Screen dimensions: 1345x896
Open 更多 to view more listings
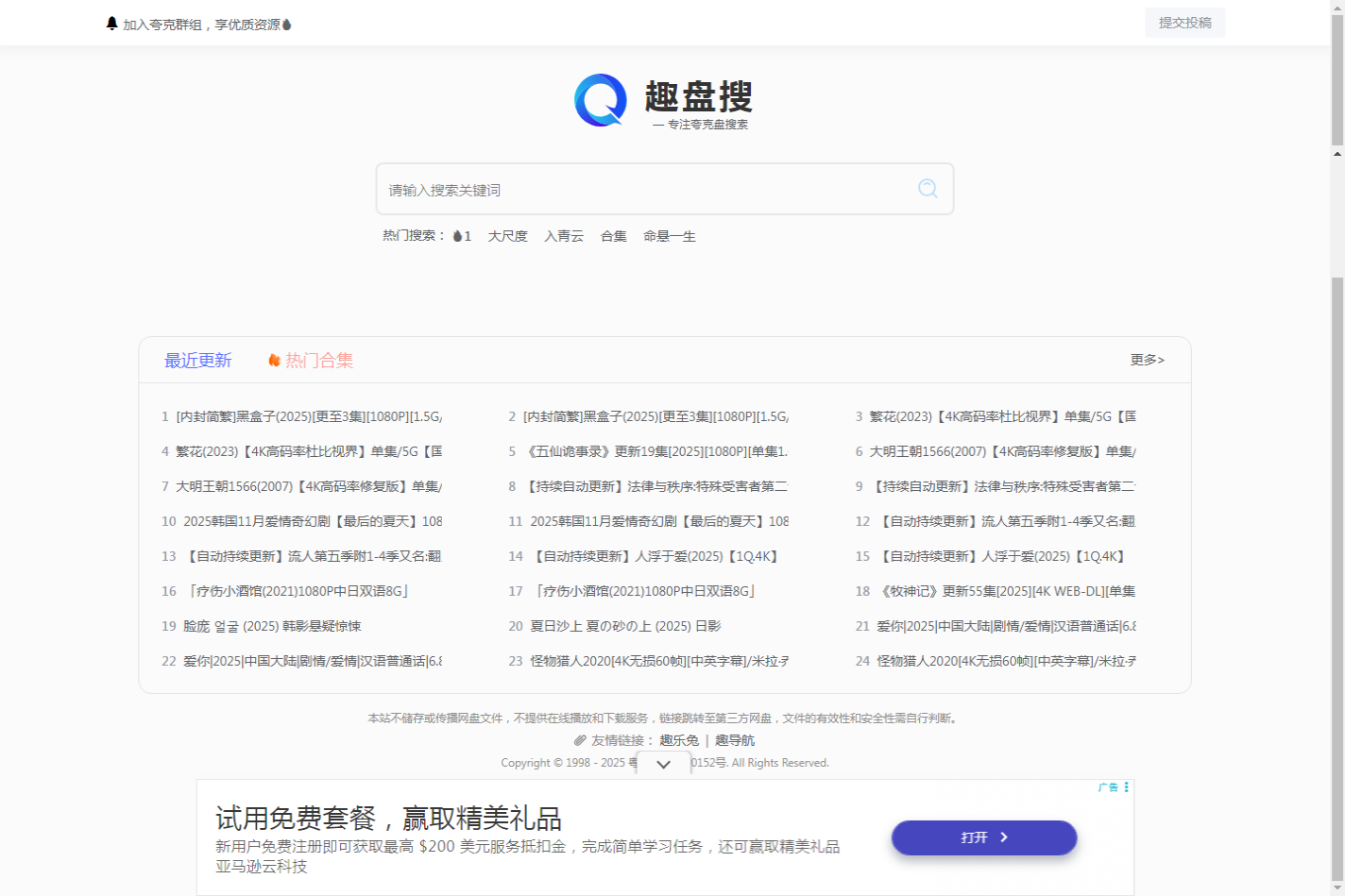(1146, 360)
